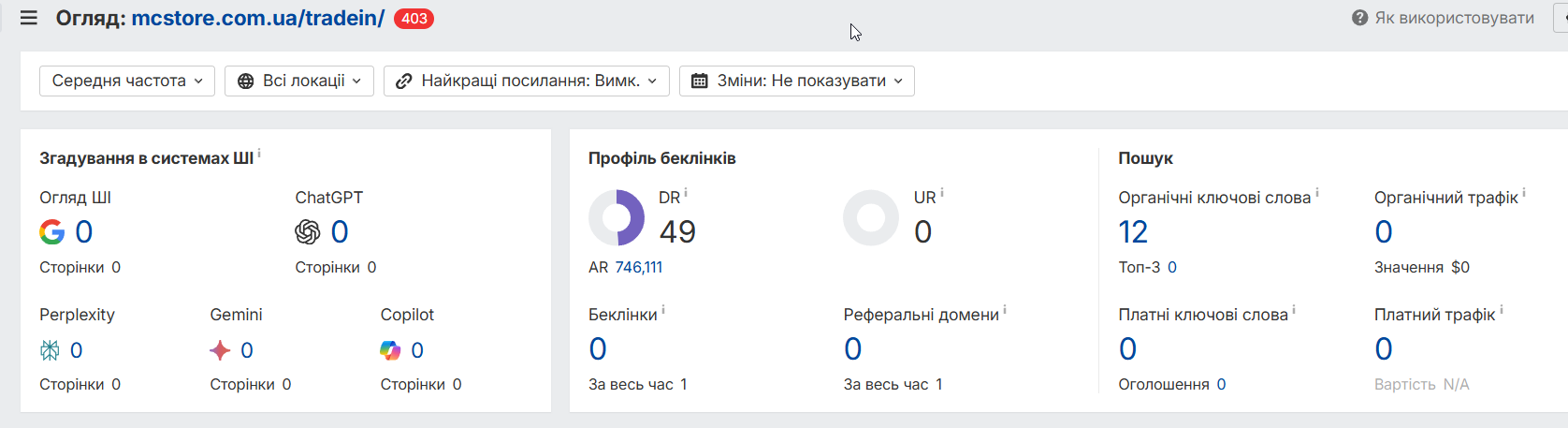Click the Gemini star icon
1568x428 pixels.
click(x=220, y=350)
